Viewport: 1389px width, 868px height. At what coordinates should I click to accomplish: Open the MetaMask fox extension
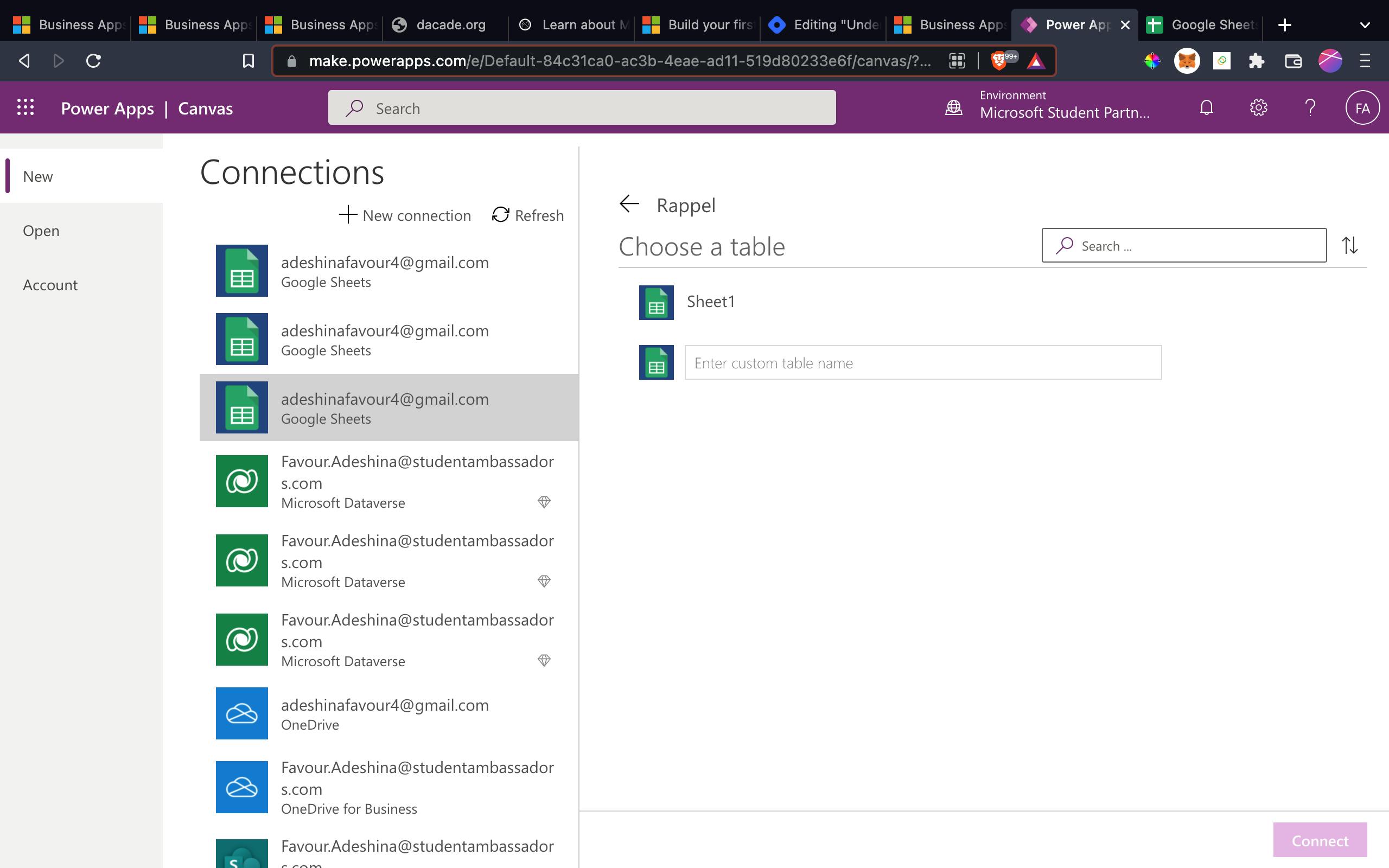pyautogui.click(x=1187, y=60)
